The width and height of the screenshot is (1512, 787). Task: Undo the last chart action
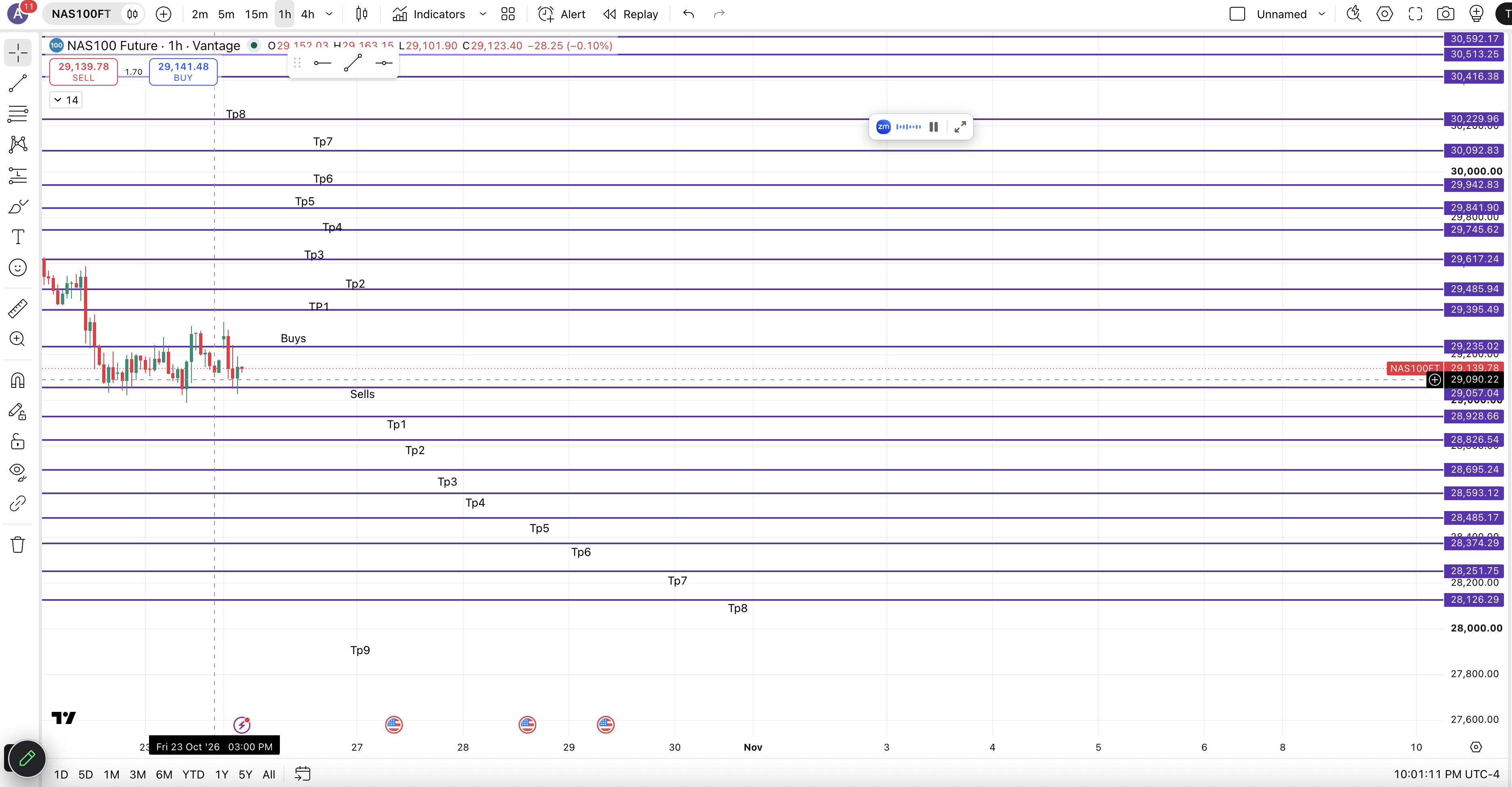coord(689,14)
